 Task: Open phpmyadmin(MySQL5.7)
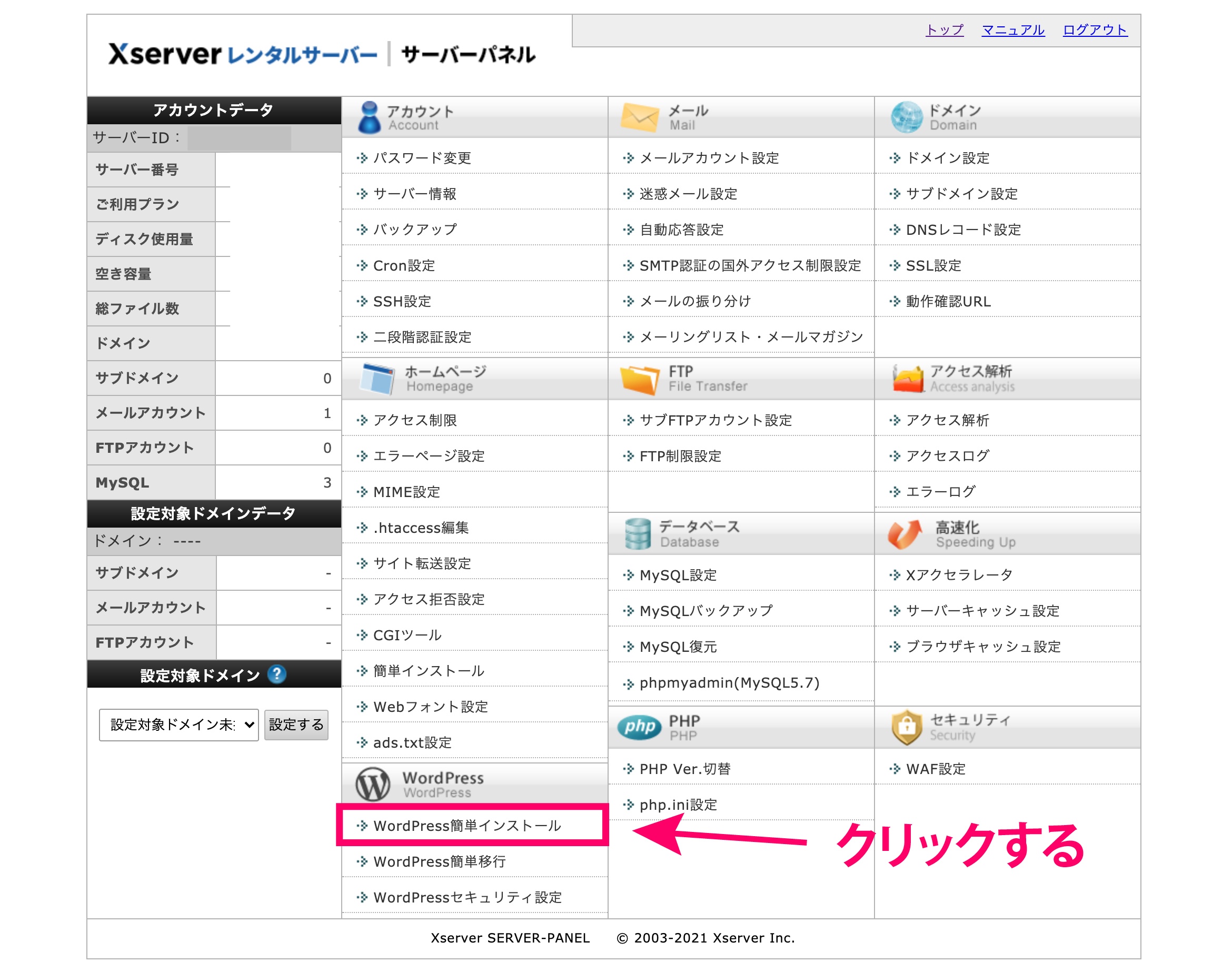pos(729,683)
